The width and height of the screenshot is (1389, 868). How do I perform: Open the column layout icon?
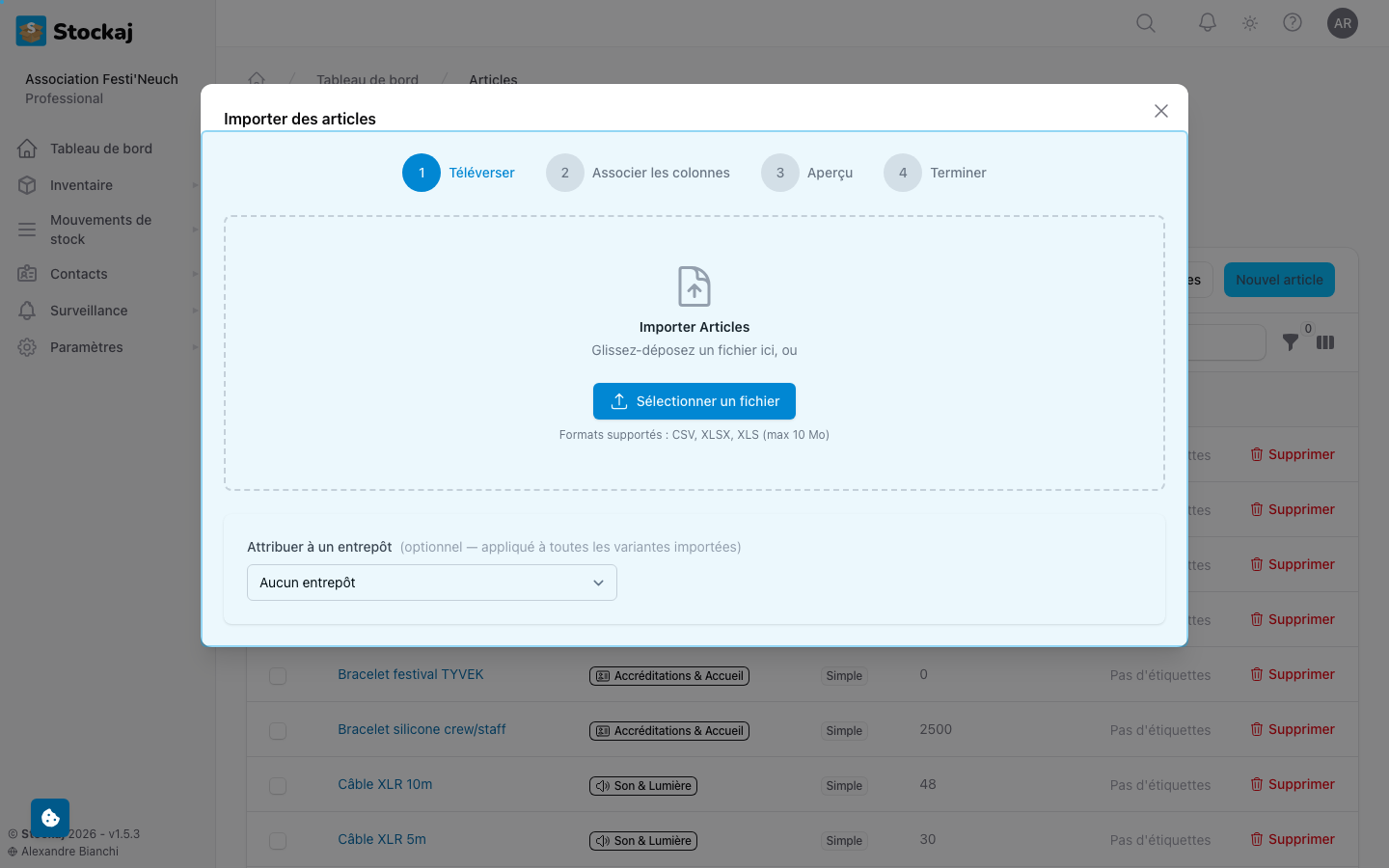click(1325, 342)
